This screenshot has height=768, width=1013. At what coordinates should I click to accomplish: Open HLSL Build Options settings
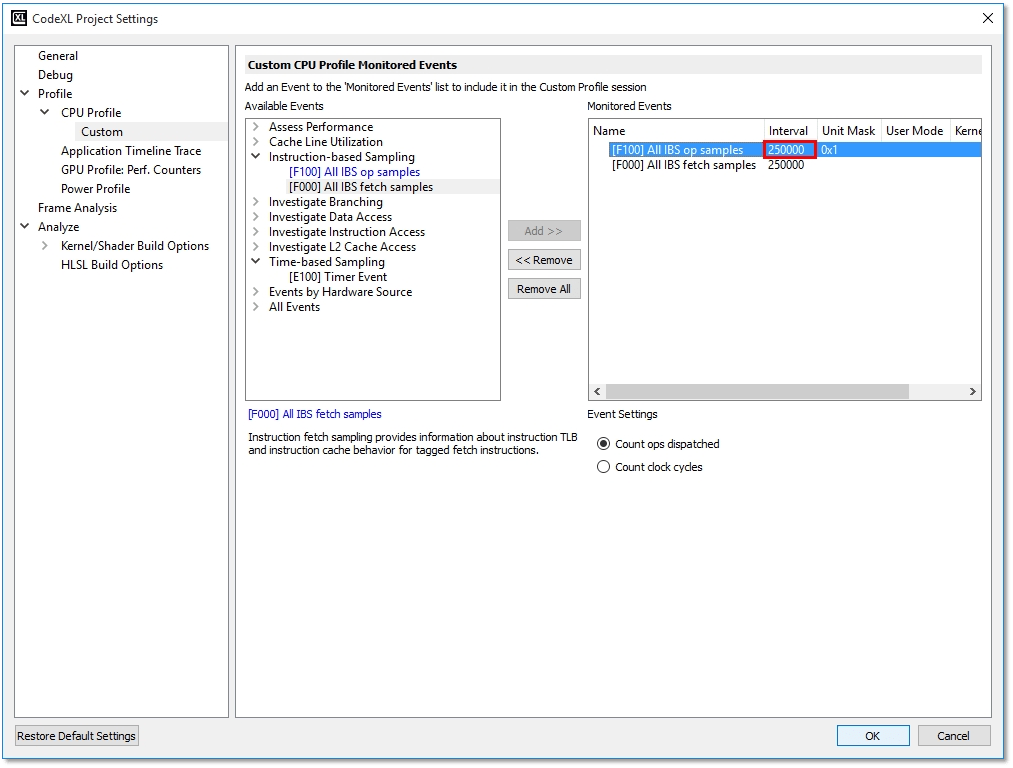[112, 264]
